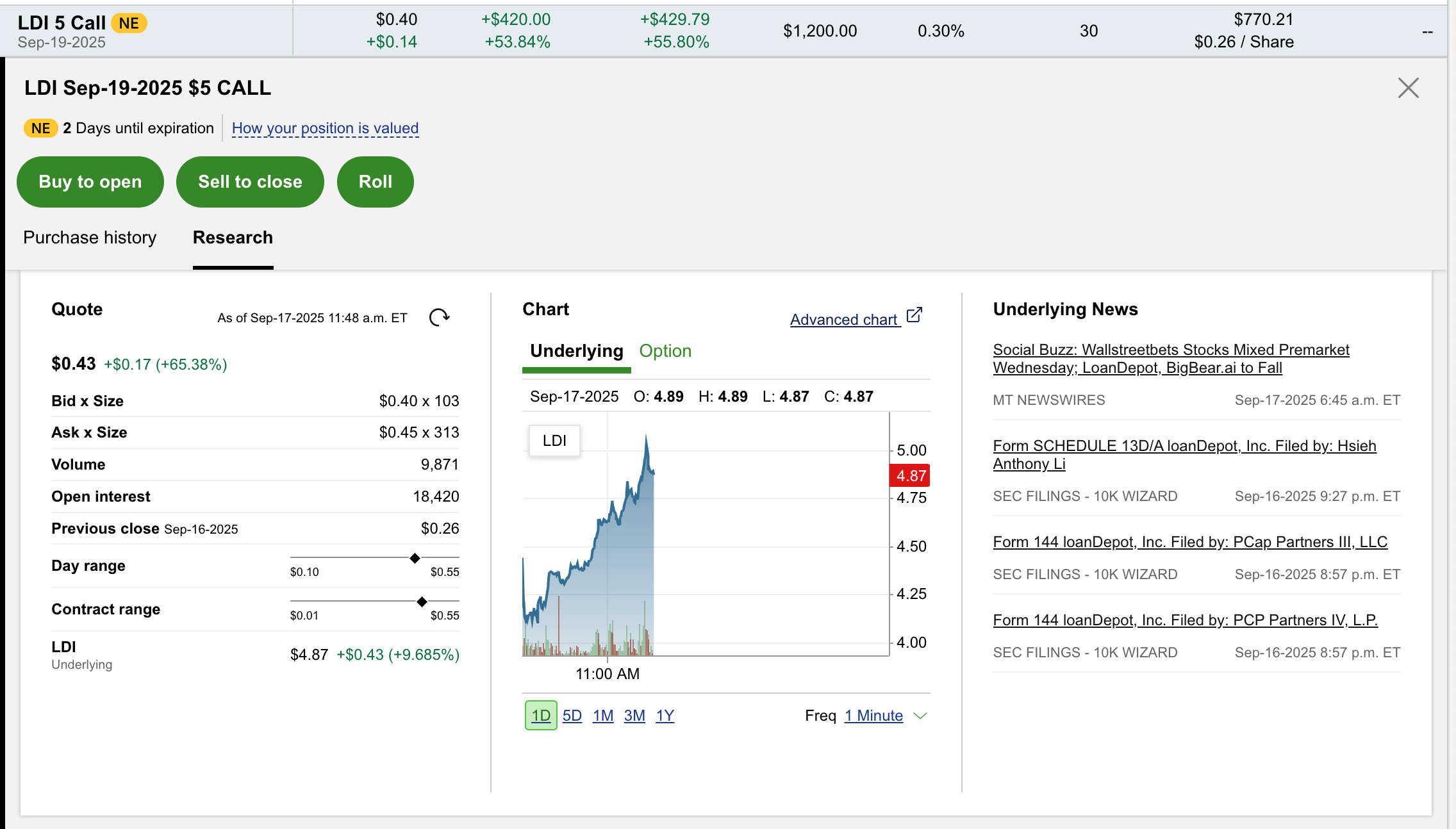Switch chart to the Option tab

click(x=665, y=351)
